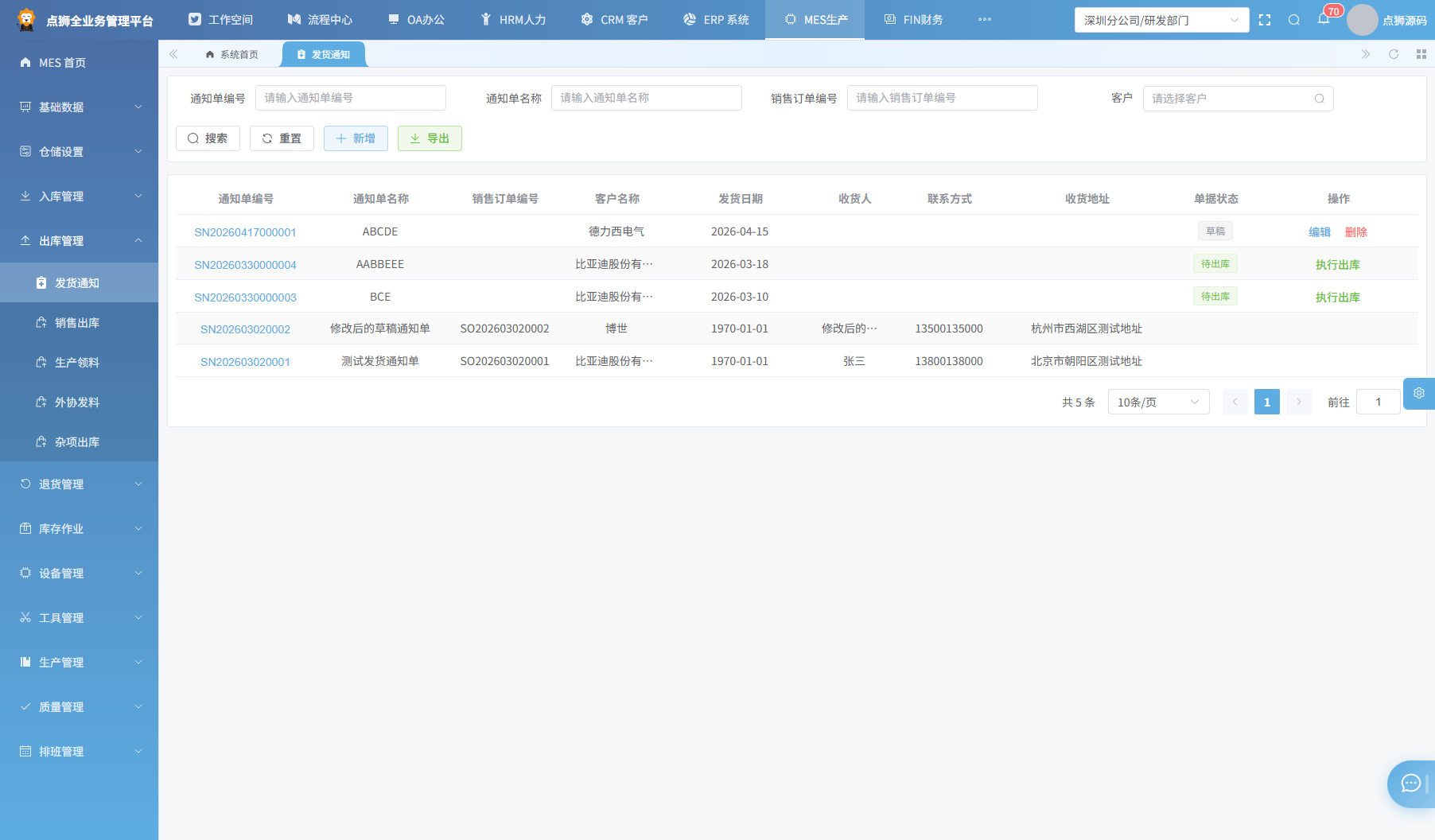This screenshot has width=1435, height=840.
Task: Click 执行出库 for the AABBEEE row
Action: [1338, 265]
